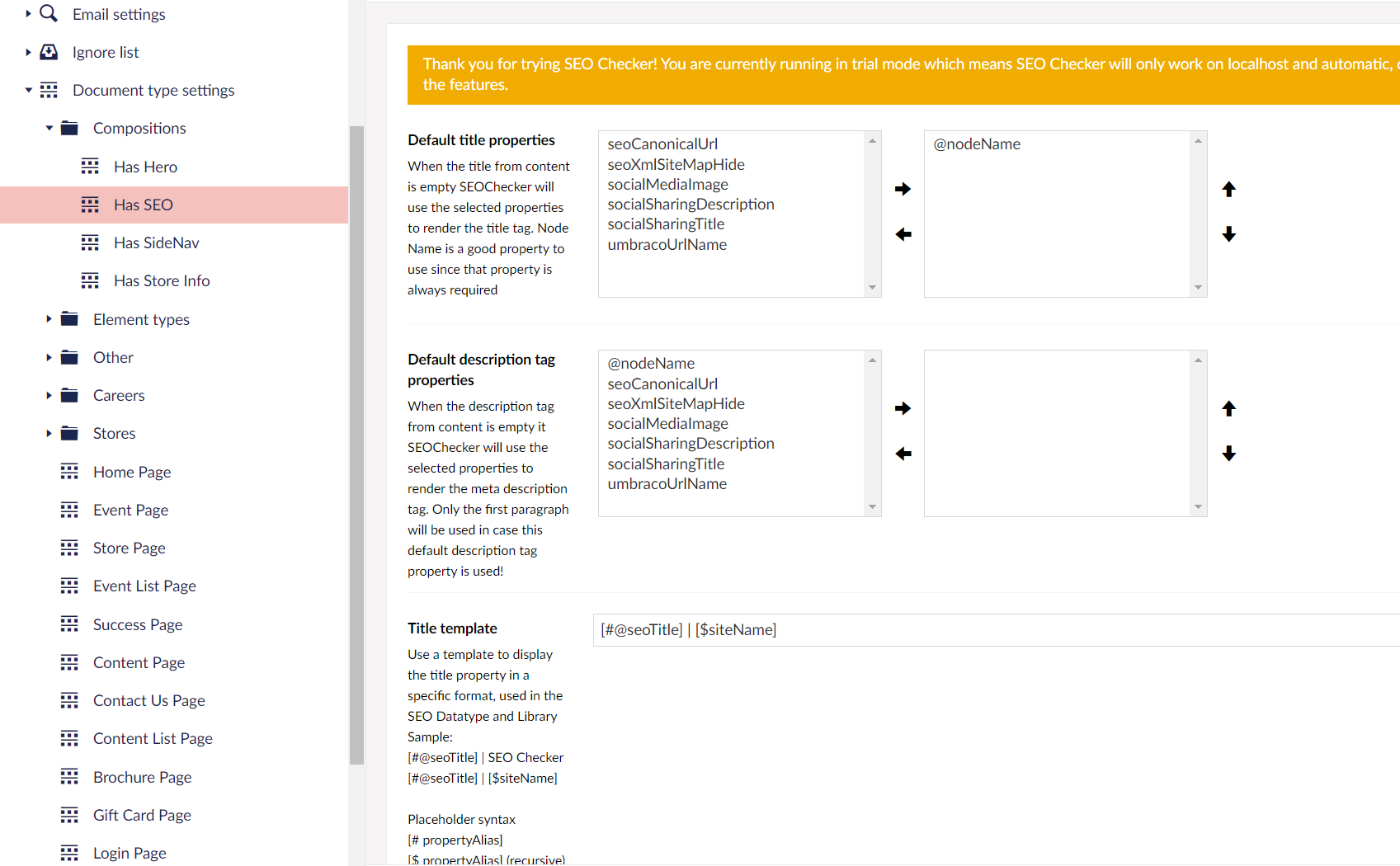Click the Home Page document icon
The width and height of the screenshot is (1400, 866).
[69, 472]
